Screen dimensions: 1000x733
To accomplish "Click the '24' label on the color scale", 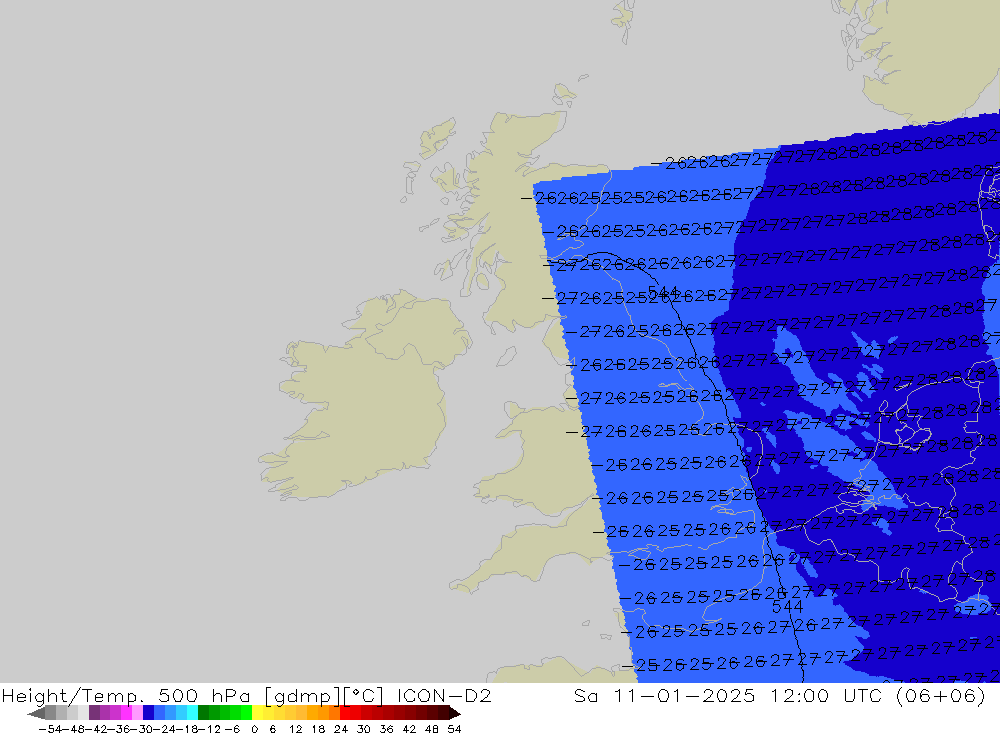I will (x=341, y=729).
